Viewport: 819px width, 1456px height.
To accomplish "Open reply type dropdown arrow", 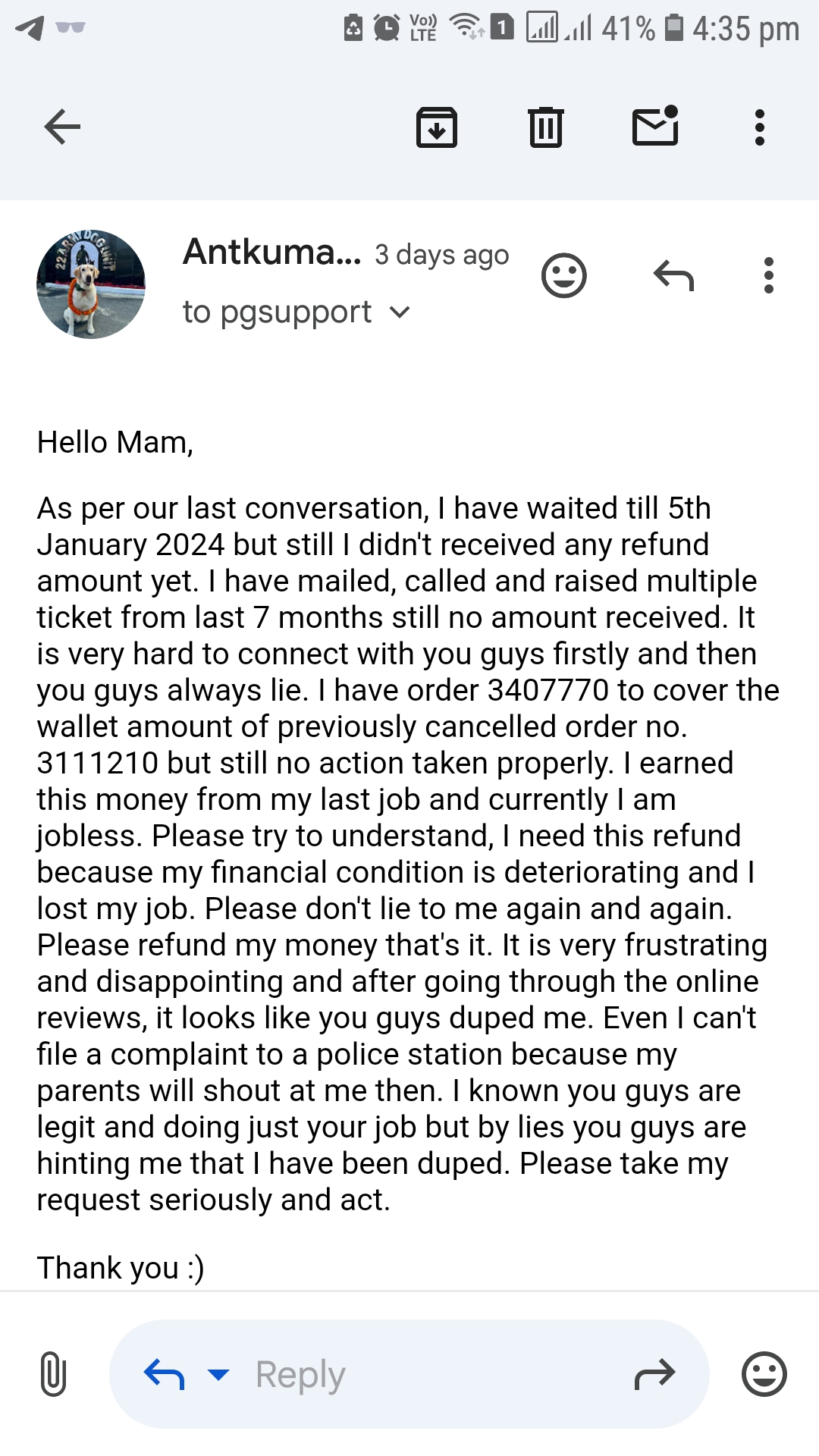I will (x=218, y=1374).
